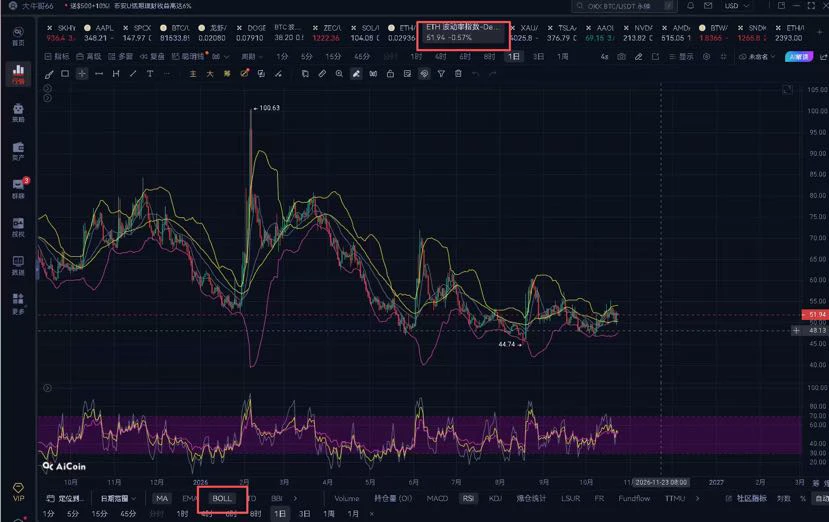Click the AI解读 button
The height and width of the screenshot is (522, 829).
click(x=798, y=56)
